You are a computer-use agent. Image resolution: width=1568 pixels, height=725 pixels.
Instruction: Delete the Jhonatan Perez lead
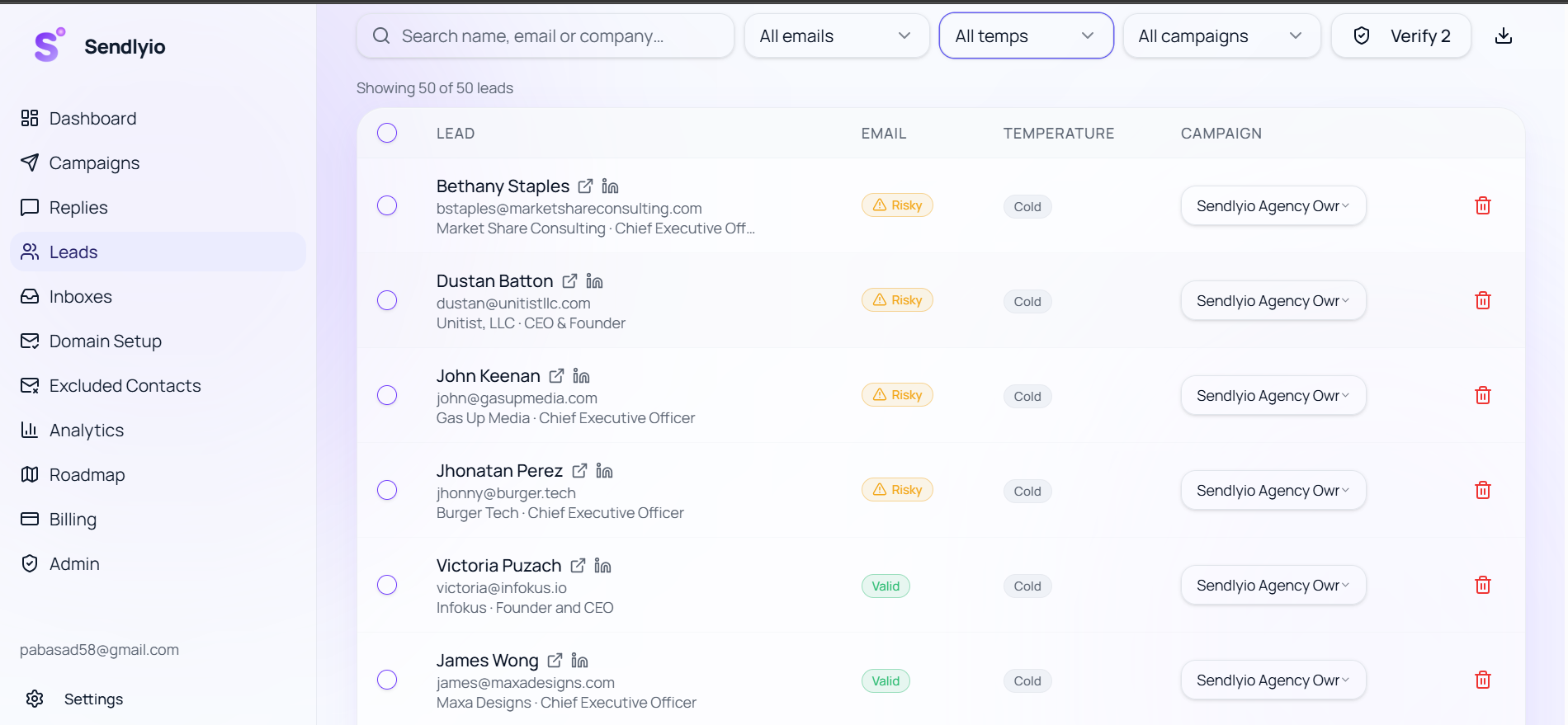(1483, 490)
